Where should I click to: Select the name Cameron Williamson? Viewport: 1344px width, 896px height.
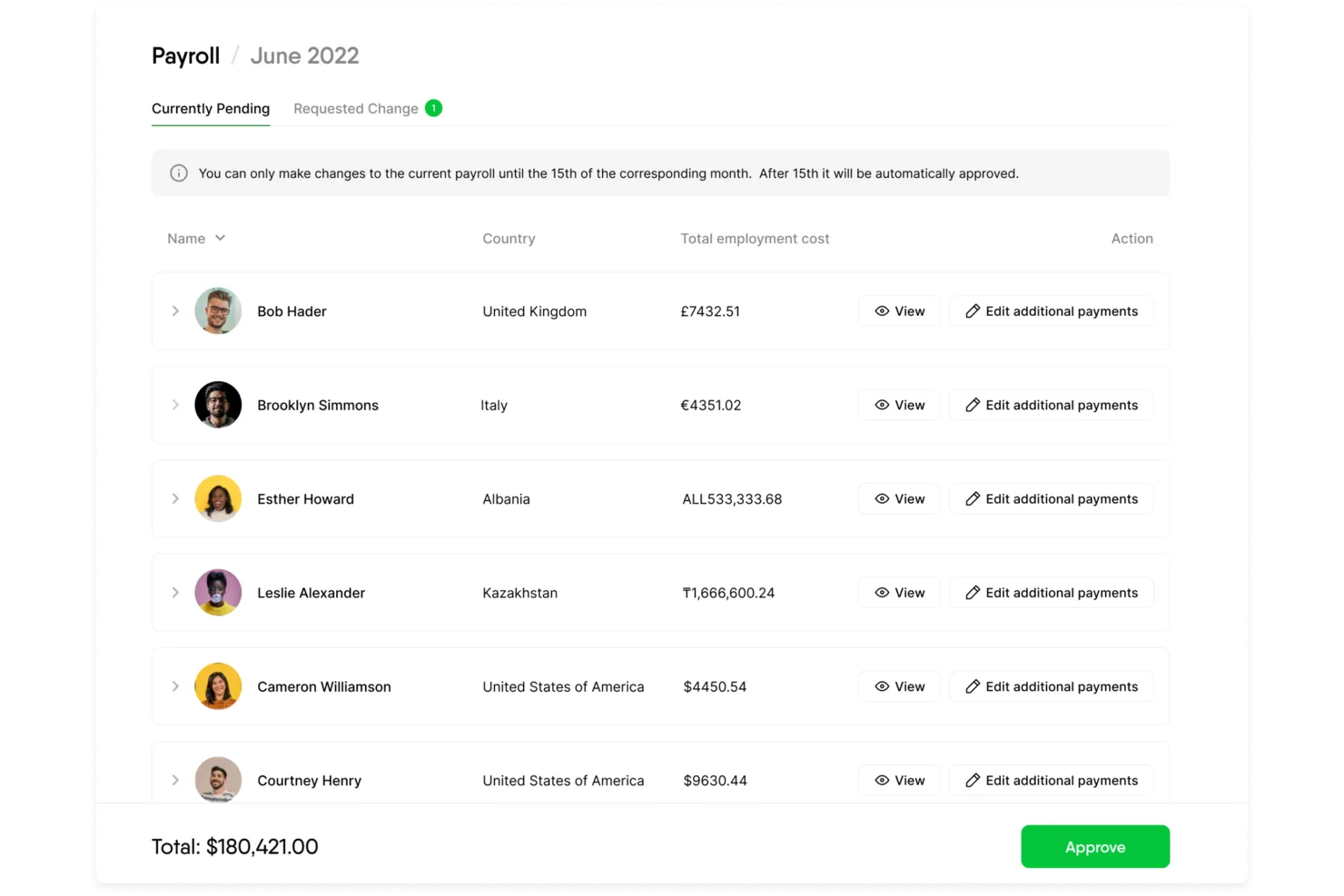point(324,686)
